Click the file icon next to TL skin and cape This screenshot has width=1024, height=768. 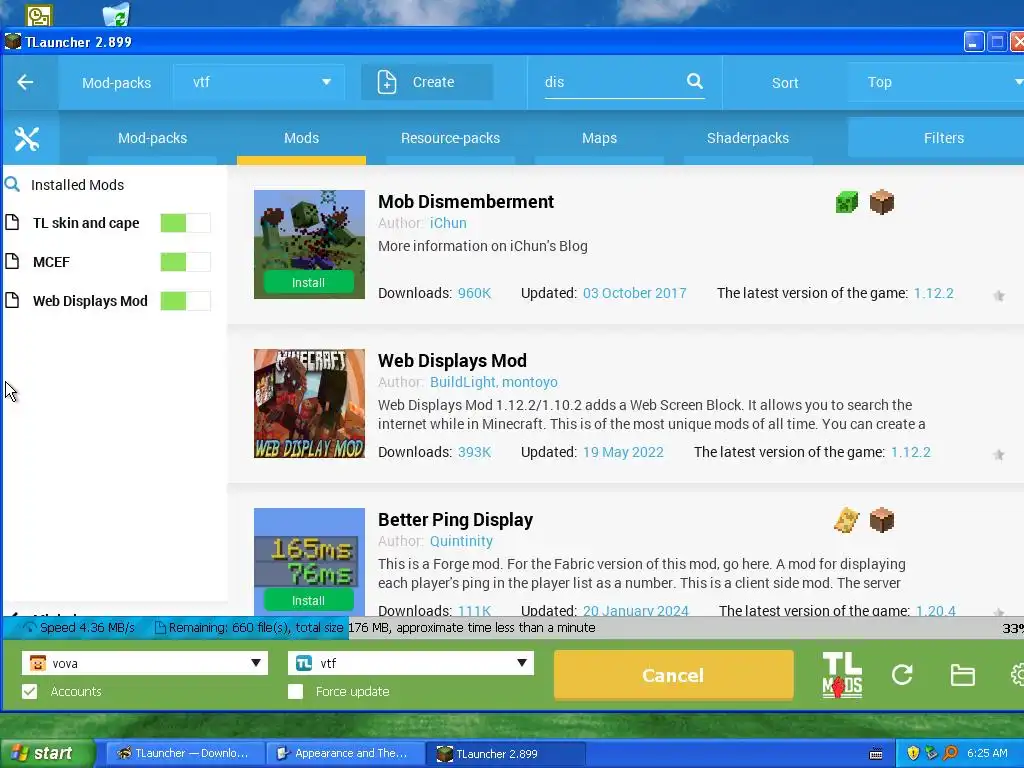[12, 223]
